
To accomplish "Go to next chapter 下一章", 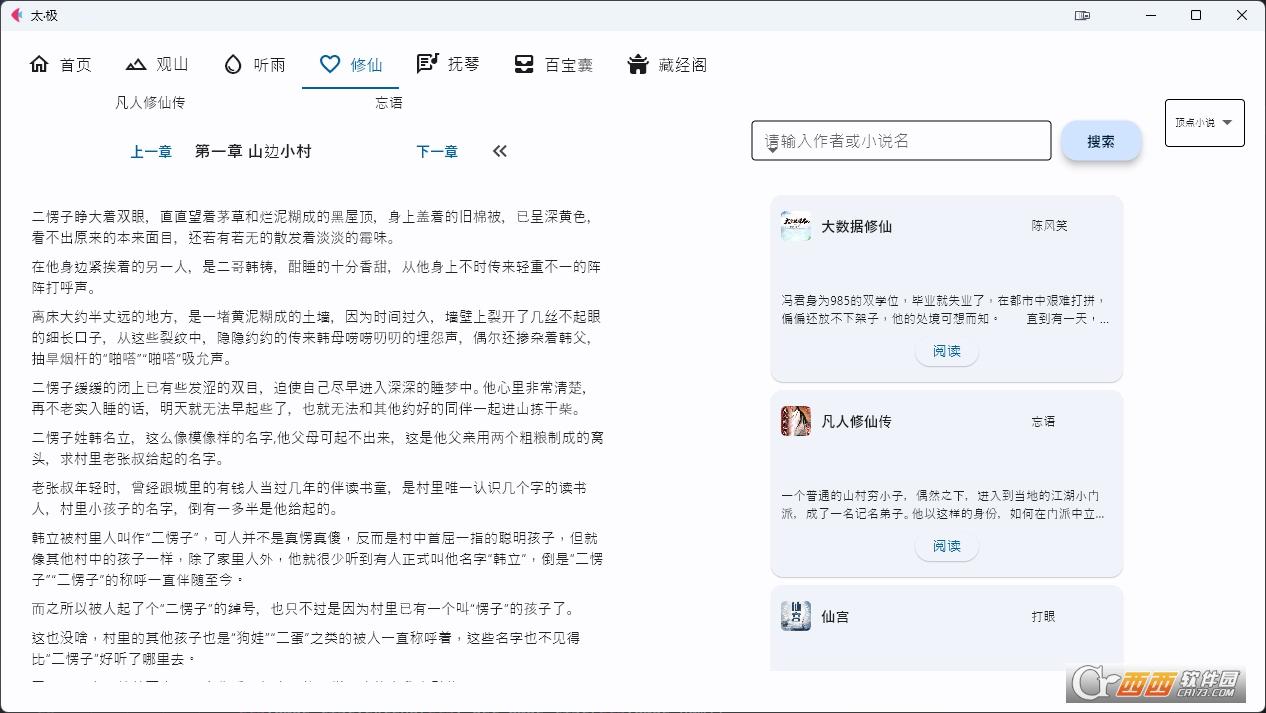I will point(437,152).
